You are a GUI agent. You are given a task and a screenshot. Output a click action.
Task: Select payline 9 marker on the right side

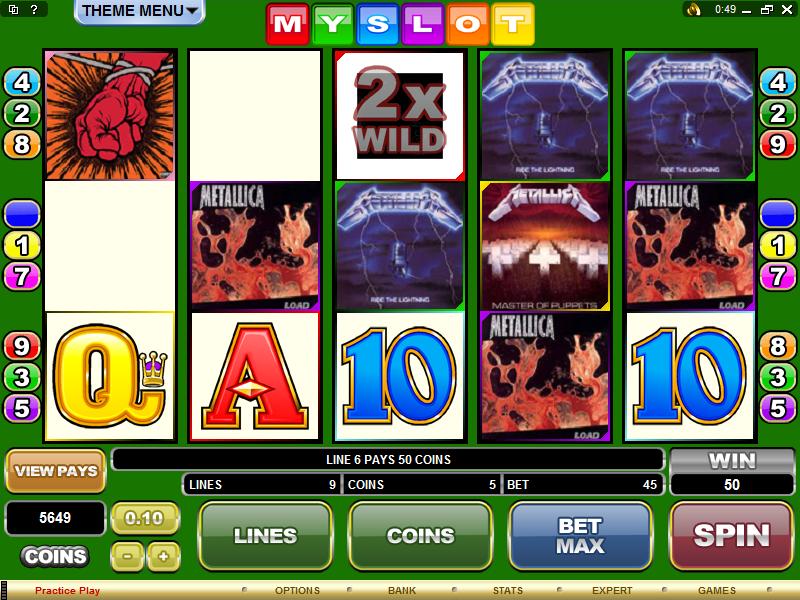(778, 144)
